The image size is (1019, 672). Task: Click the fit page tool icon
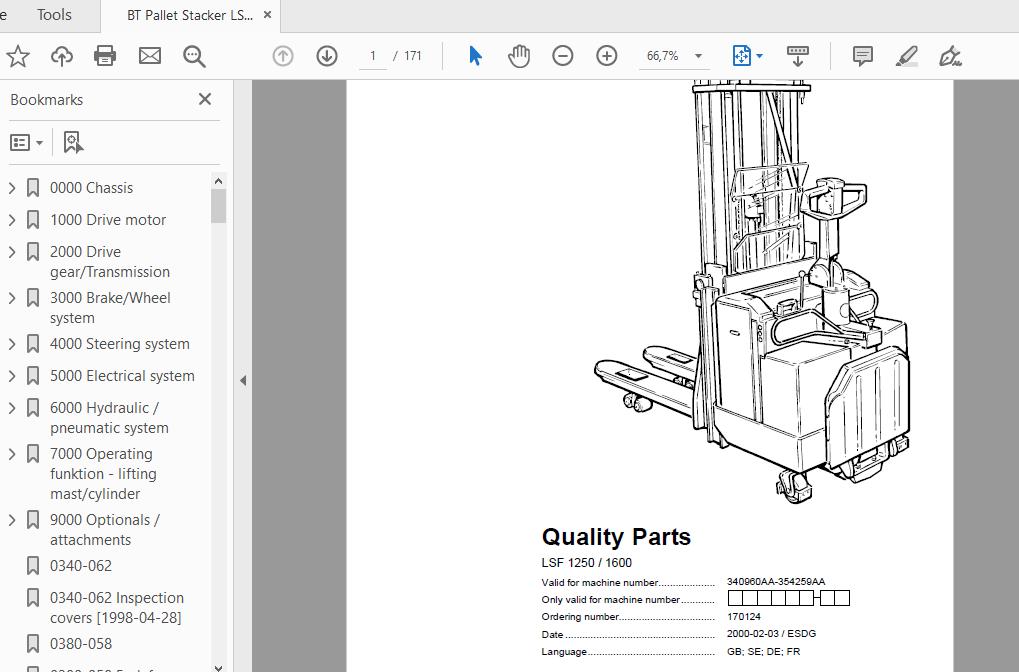[x=742, y=56]
